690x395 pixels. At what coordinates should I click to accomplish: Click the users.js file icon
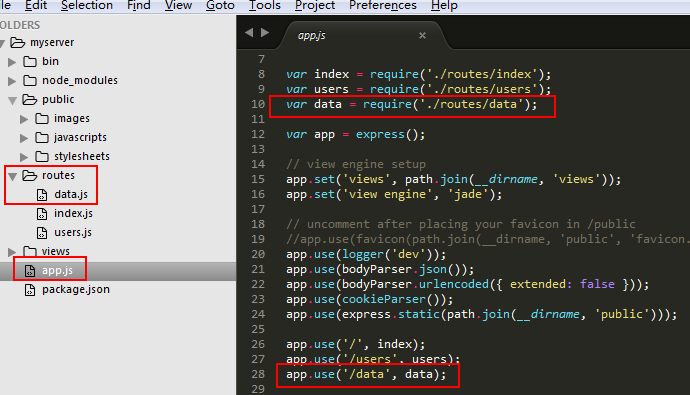[42, 233]
